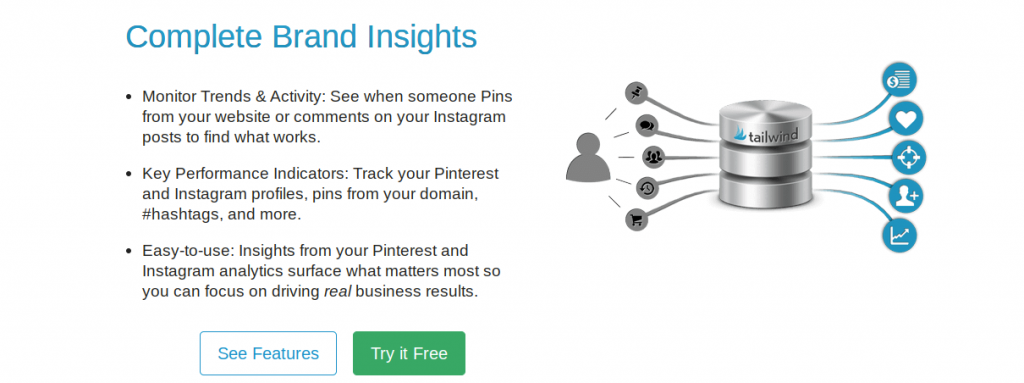Click the Complete Brand Insights heading
The height and width of the screenshot is (383, 1024).
pyautogui.click(x=301, y=37)
